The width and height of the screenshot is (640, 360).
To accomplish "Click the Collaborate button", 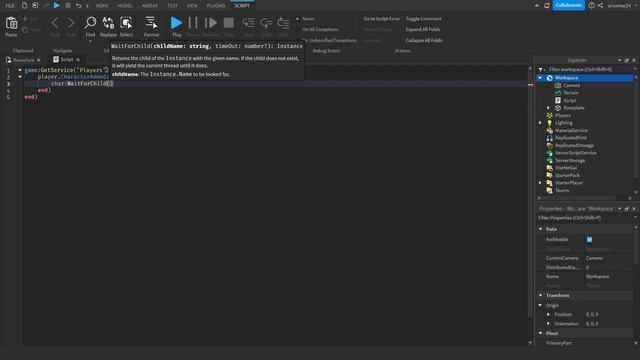I will click(569, 5).
